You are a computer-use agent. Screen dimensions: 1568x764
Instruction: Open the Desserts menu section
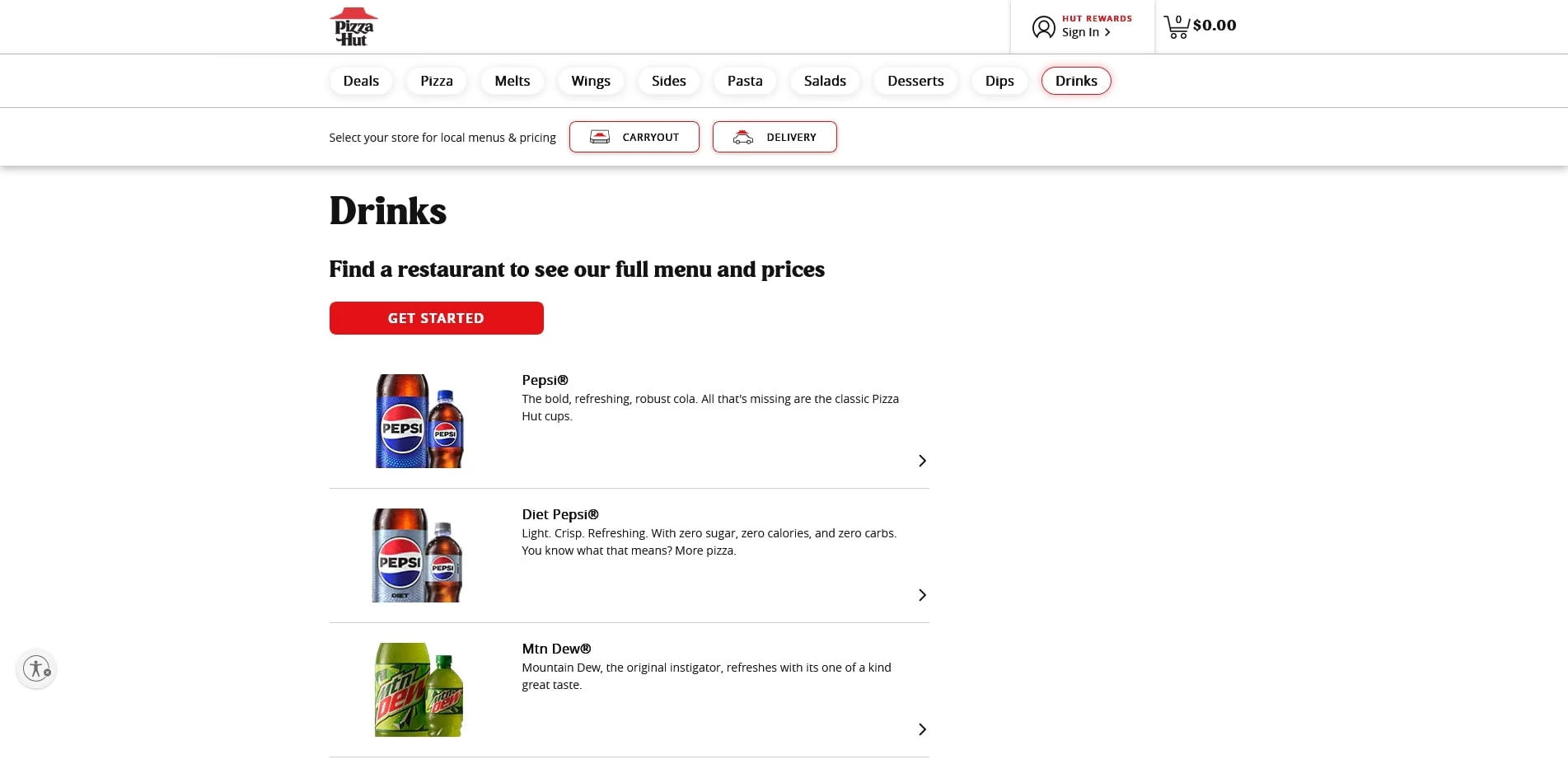pyautogui.click(x=915, y=80)
